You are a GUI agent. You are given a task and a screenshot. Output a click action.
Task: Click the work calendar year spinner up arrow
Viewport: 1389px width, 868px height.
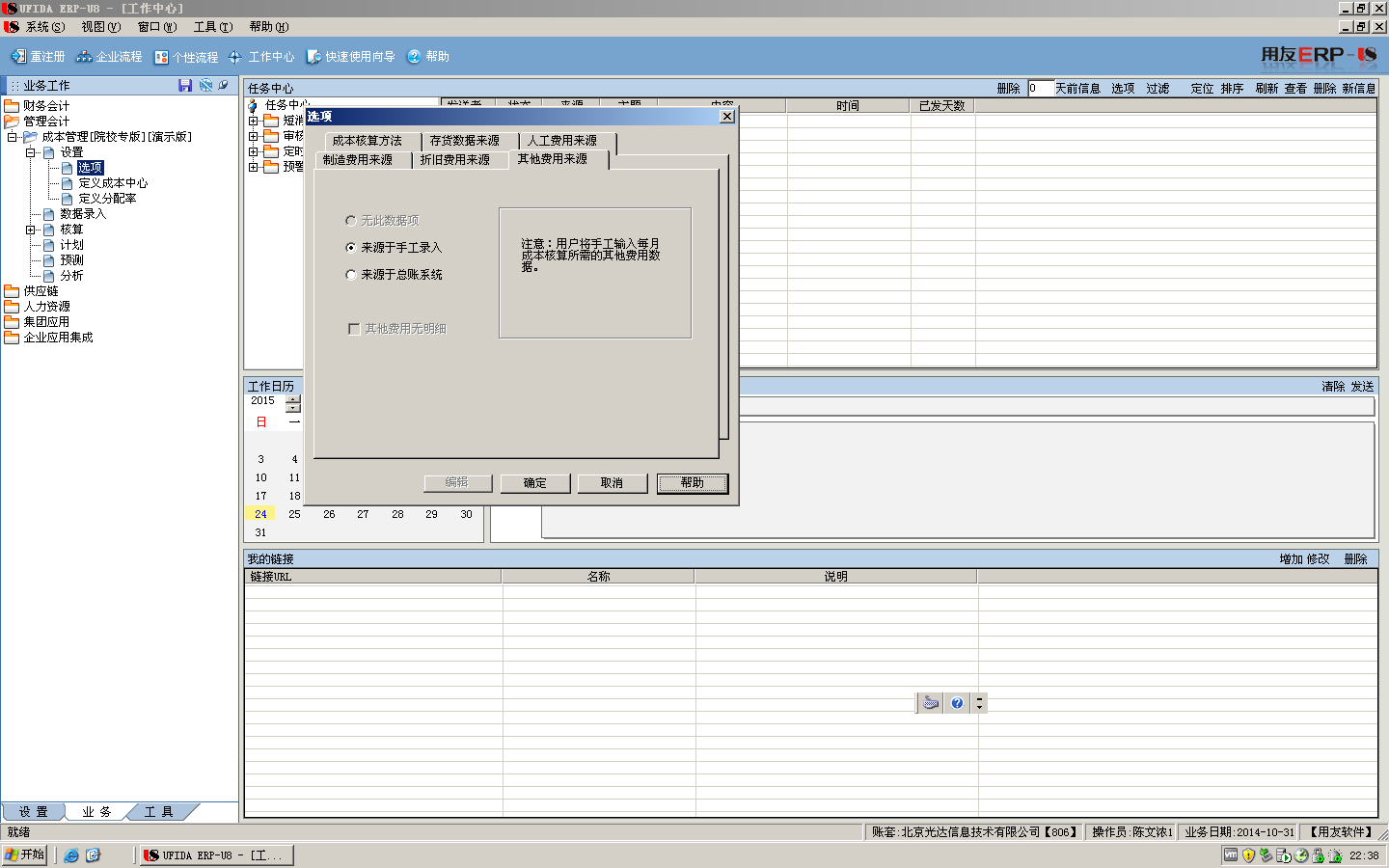[293, 398]
